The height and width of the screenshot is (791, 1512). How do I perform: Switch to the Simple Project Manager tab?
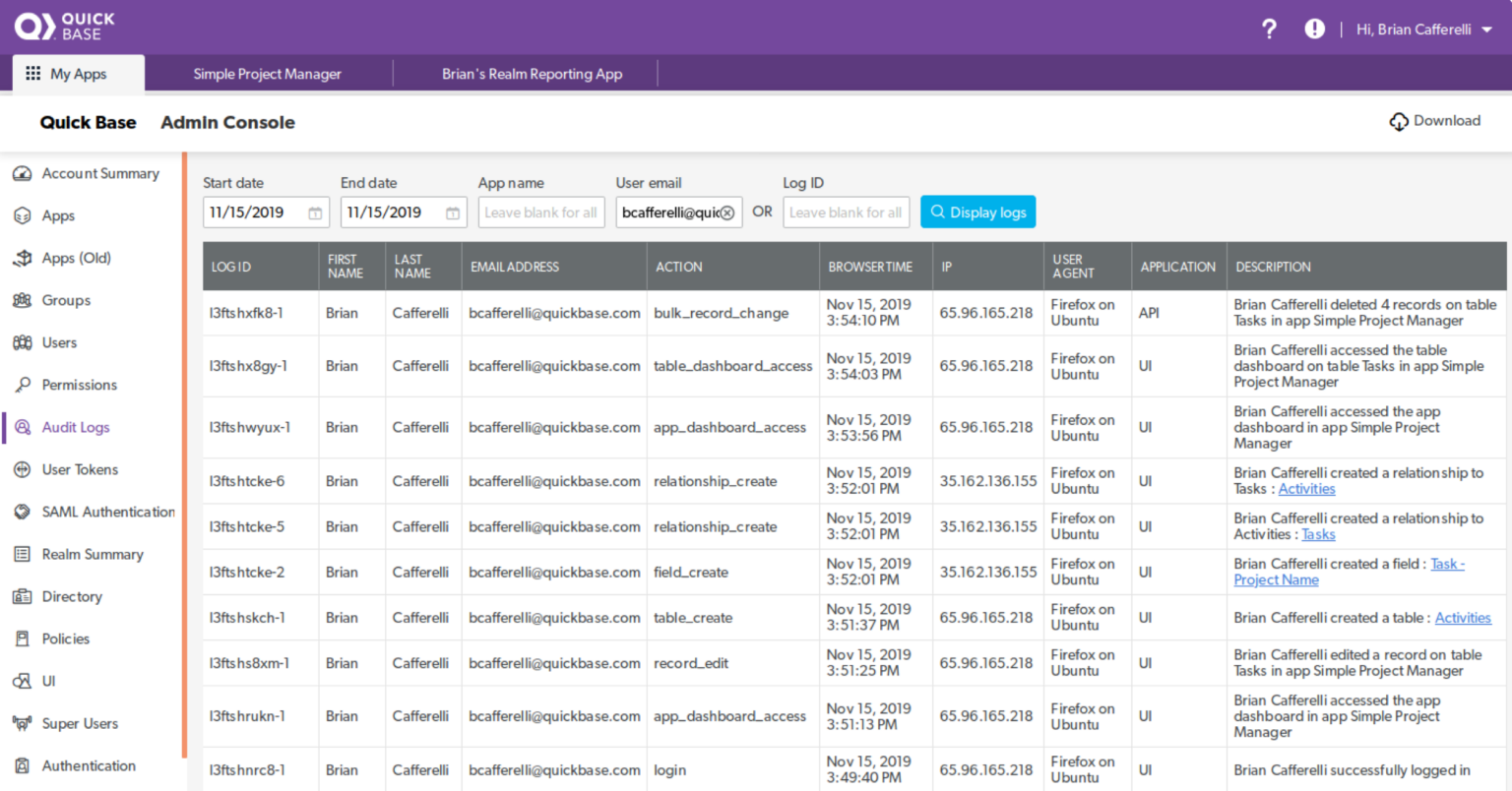[268, 73]
